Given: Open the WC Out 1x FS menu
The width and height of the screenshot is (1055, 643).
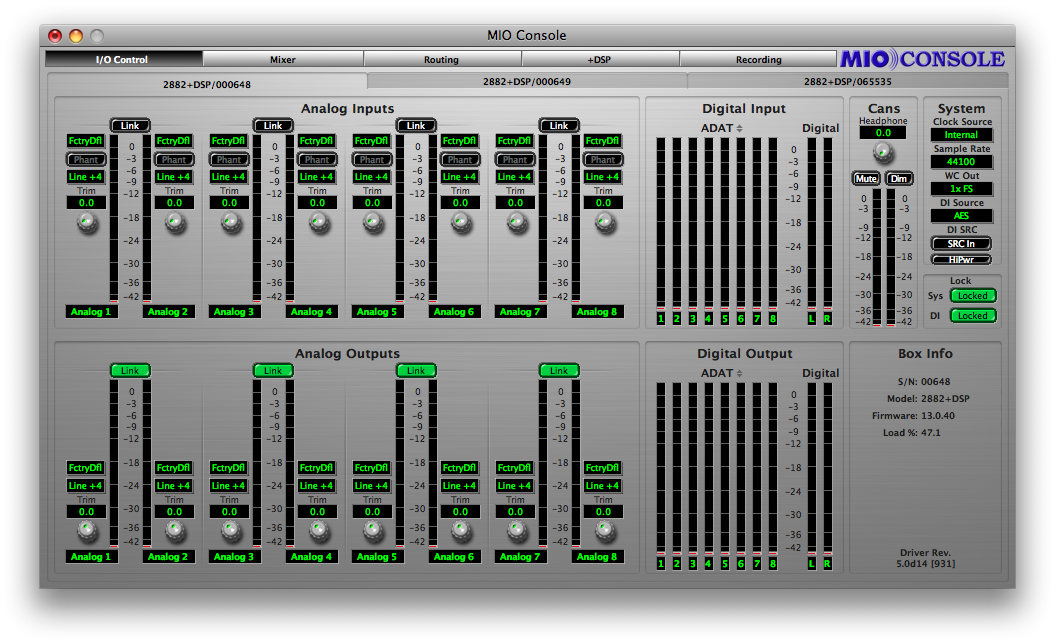Looking at the screenshot, I should click(x=961, y=188).
